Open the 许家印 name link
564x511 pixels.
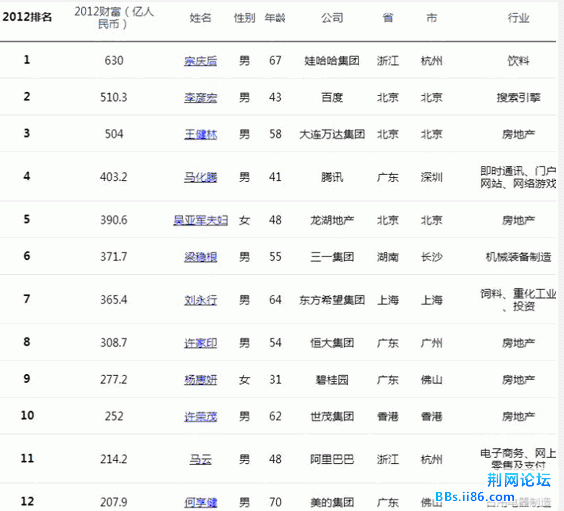pyautogui.click(x=200, y=343)
